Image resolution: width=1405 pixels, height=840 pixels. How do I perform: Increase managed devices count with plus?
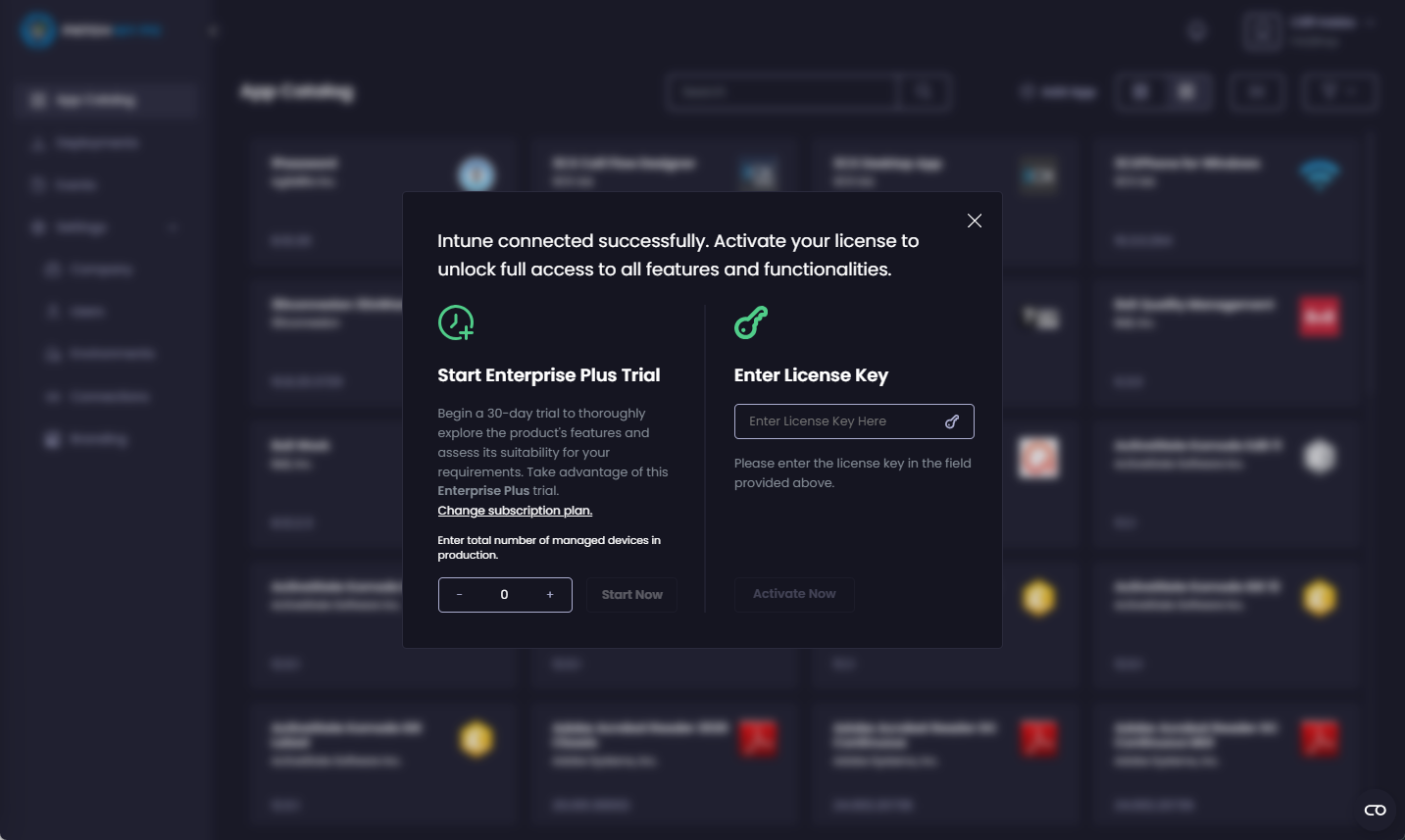click(x=550, y=595)
